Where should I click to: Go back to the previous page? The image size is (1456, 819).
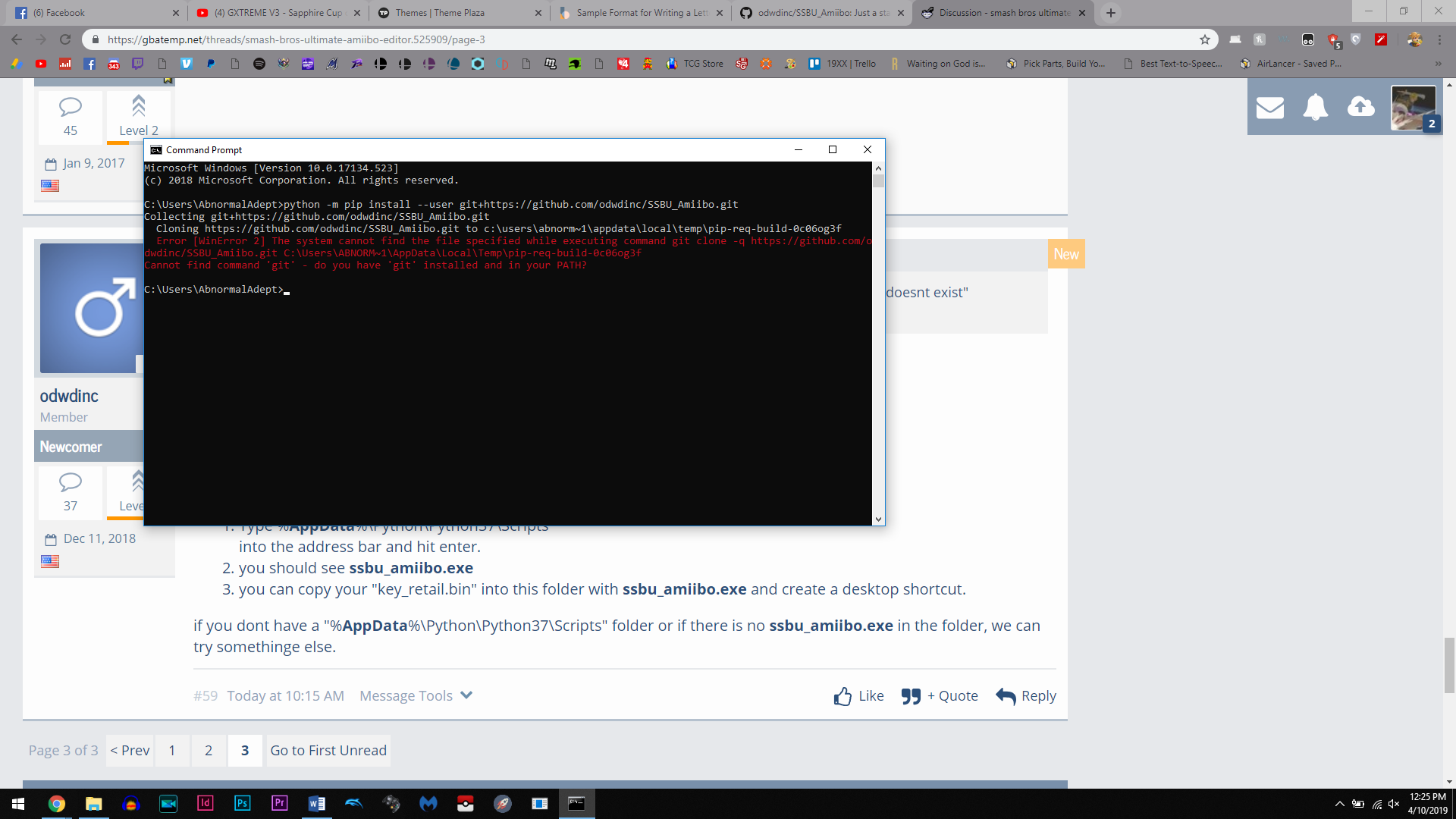coord(17,39)
